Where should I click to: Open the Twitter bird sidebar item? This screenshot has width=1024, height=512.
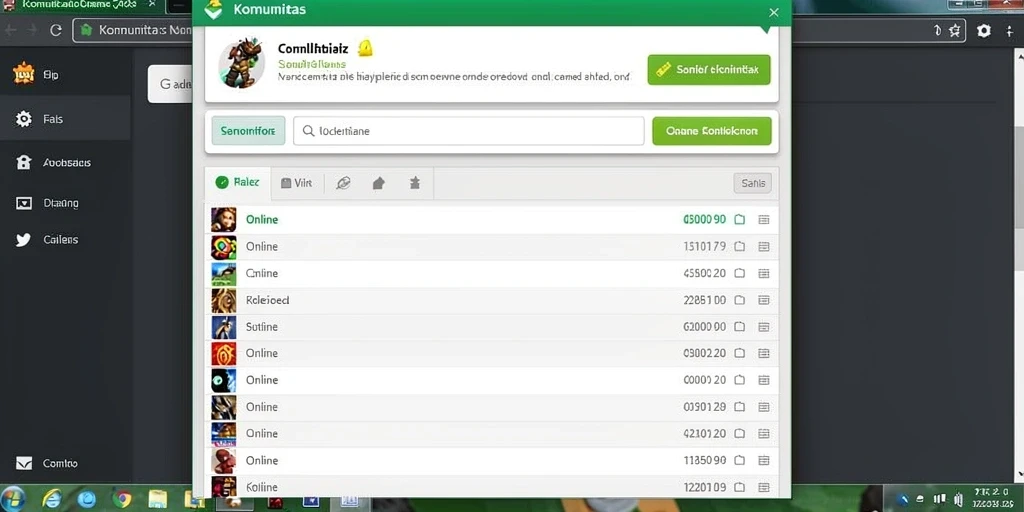click(24, 240)
